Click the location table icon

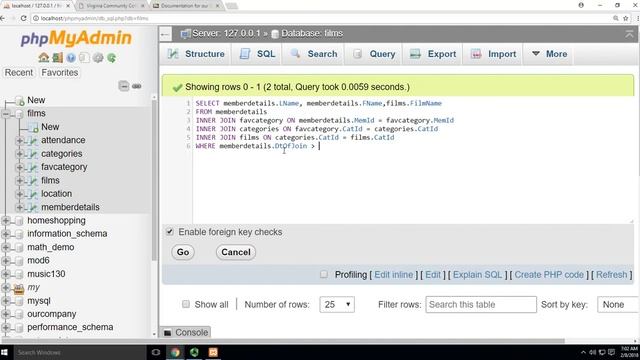coord(33,194)
